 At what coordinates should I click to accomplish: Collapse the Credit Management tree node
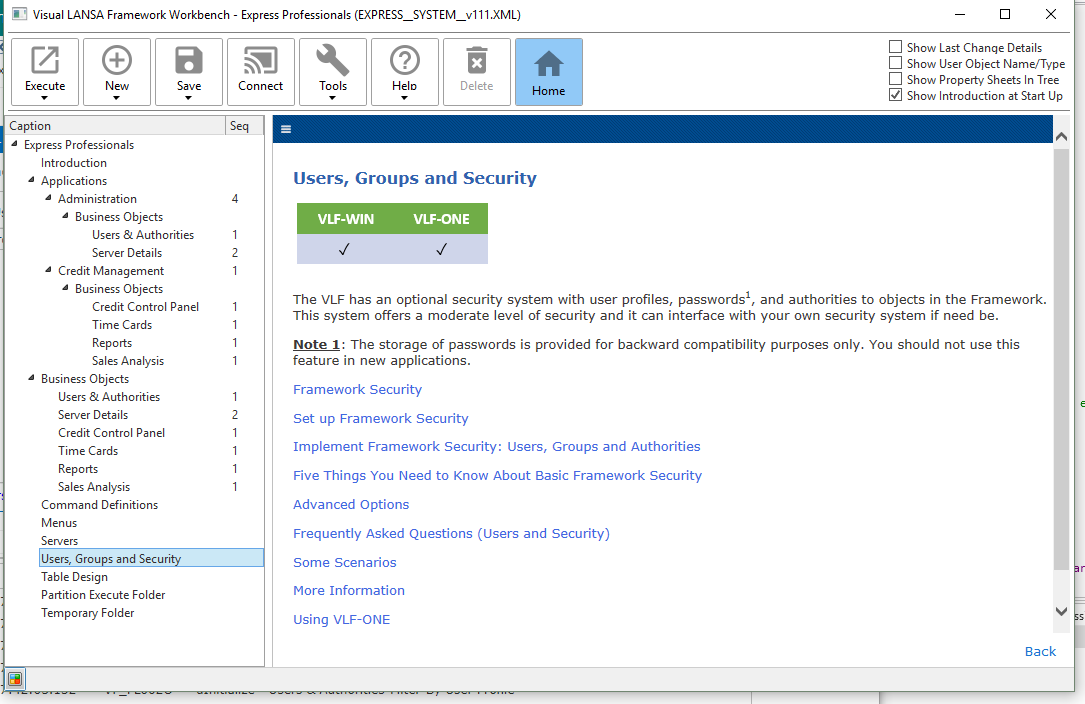click(x=48, y=270)
